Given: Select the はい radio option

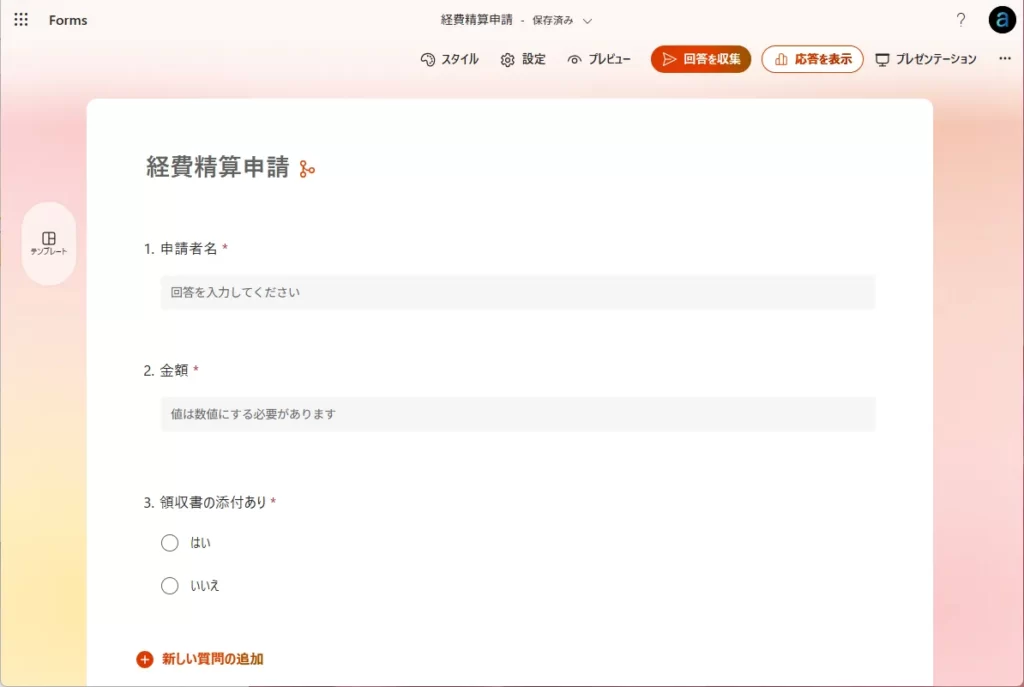Looking at the screenshot, I should click(170, 542).
